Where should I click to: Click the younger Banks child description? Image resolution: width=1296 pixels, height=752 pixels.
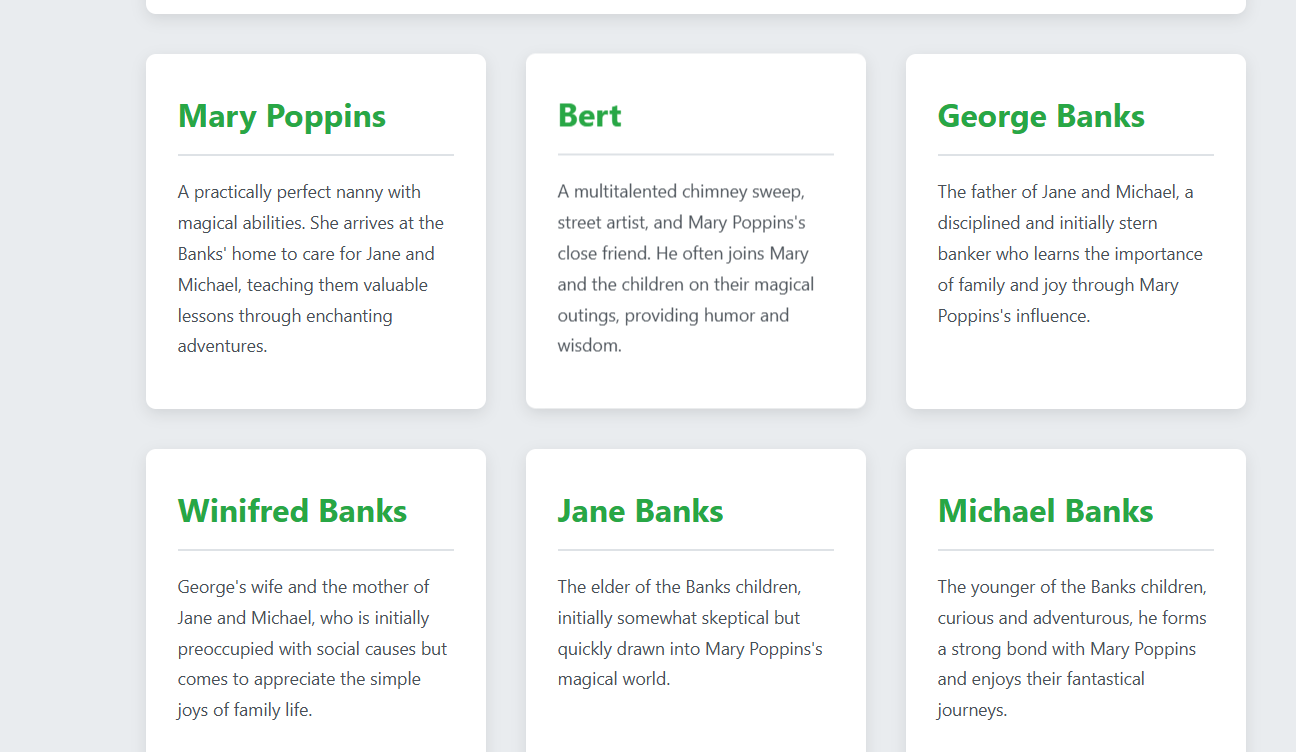[1072, 648]
